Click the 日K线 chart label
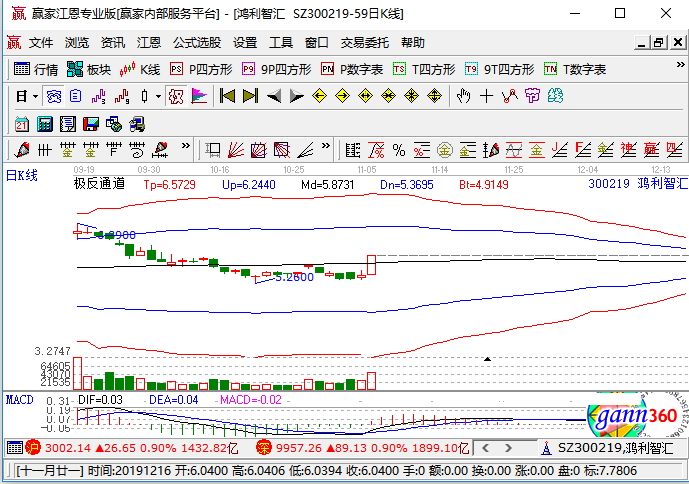The image size is (689, 484). click(22, 175)
